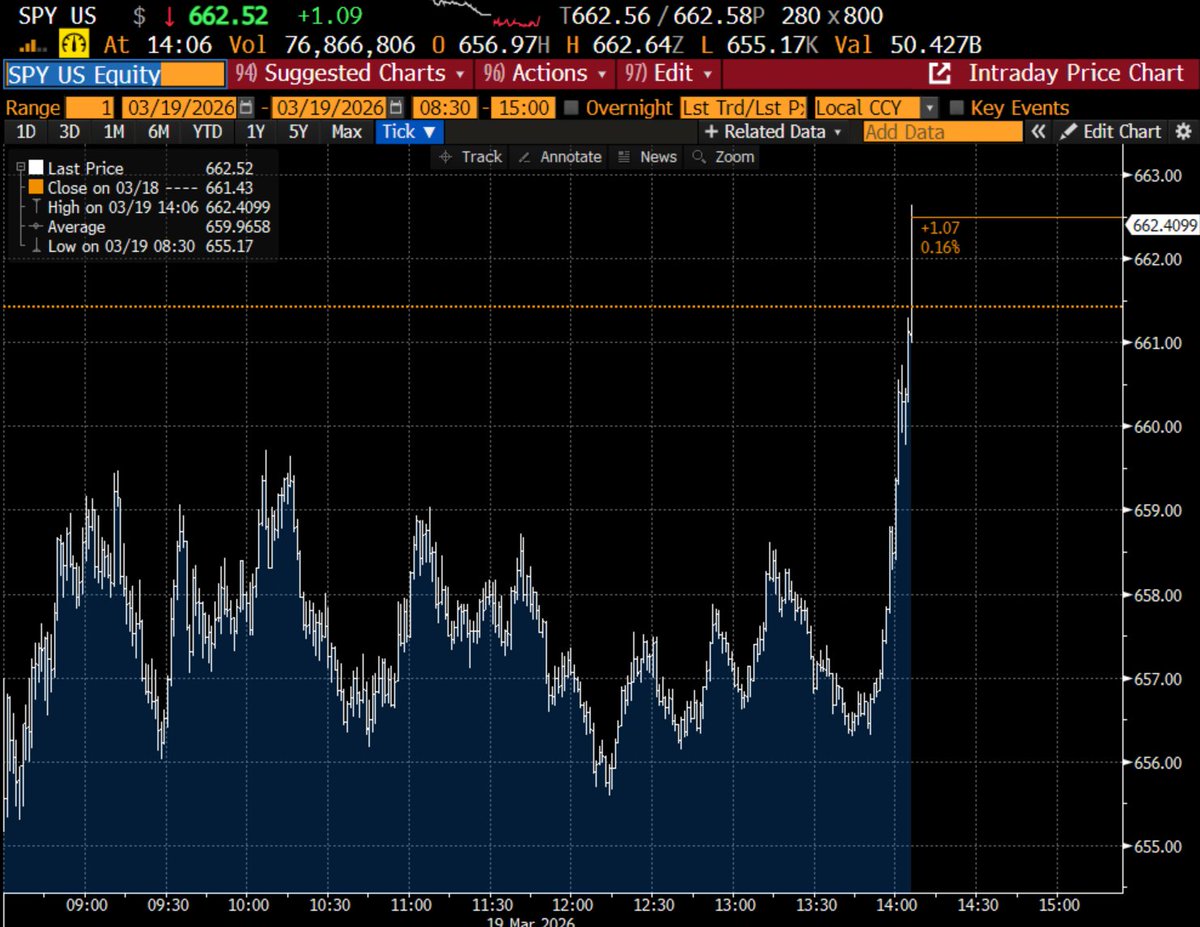This screenshot has width=1200, height=927.
Task: Select the 1M period tab
Action: pos(114,131)
